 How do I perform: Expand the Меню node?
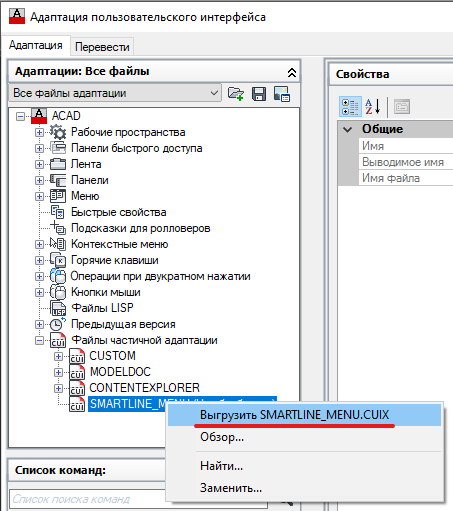click(39, 196)
